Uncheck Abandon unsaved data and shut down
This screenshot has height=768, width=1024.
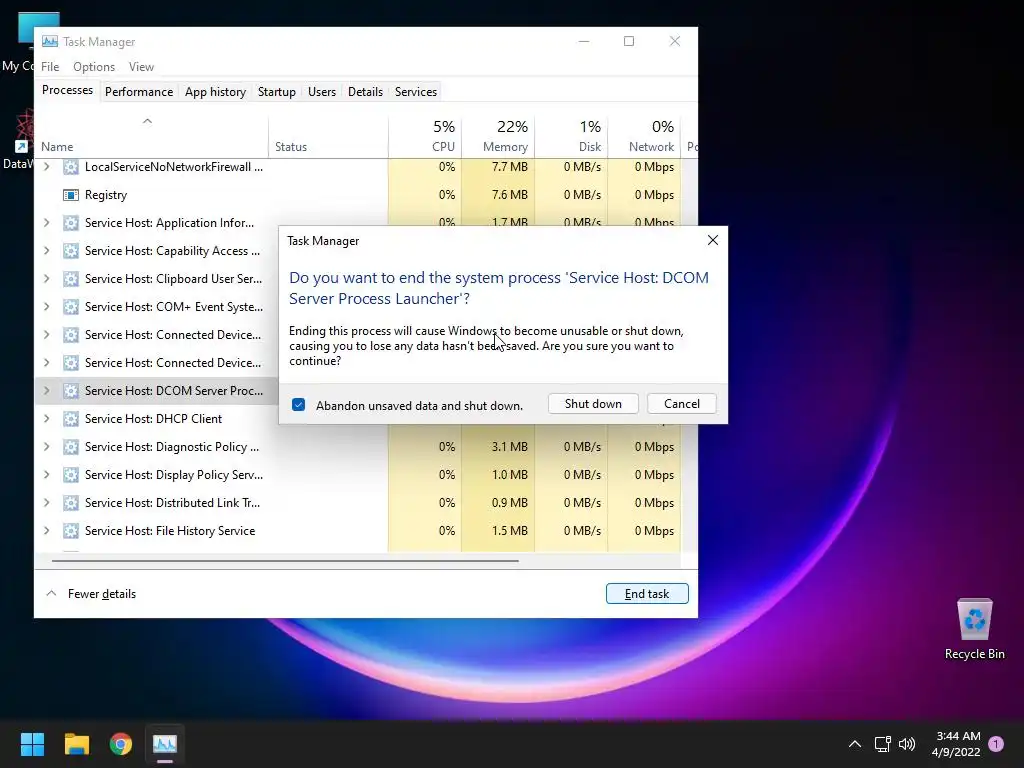click(x=298, y=405)
